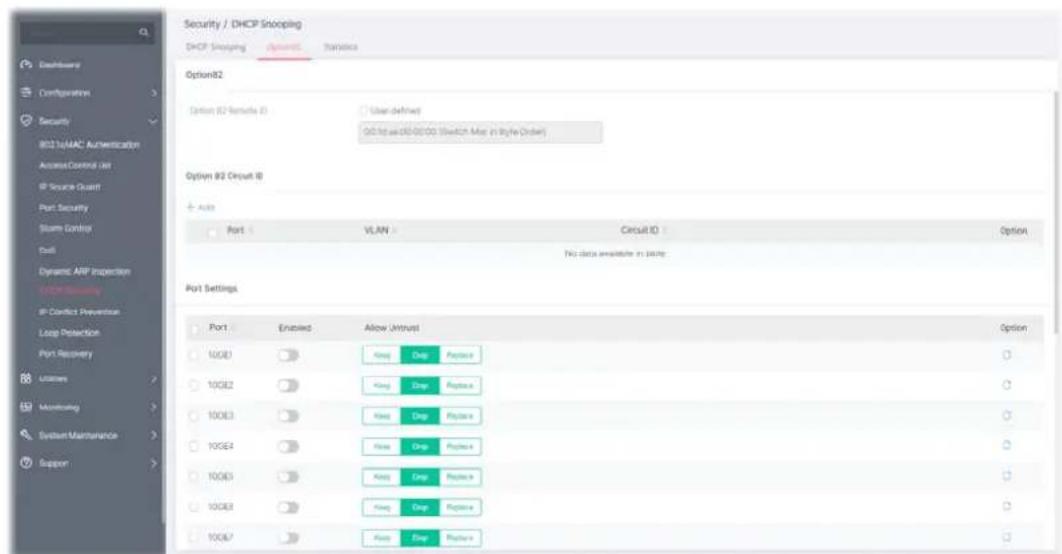Open the Statistics tab
The width and height of the screenshot is (1062, 554).
click(x=340, y=47)
